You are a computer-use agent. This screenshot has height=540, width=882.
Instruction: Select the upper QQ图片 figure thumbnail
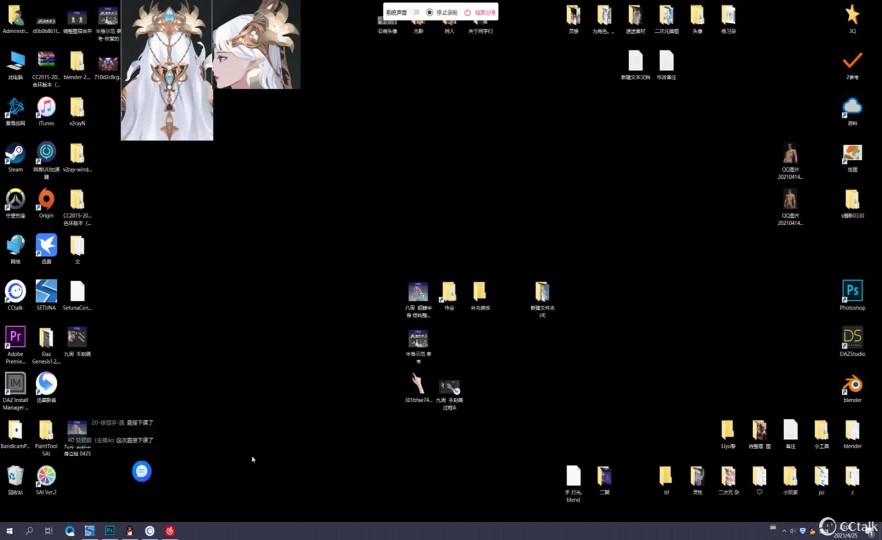pos(790,161)
